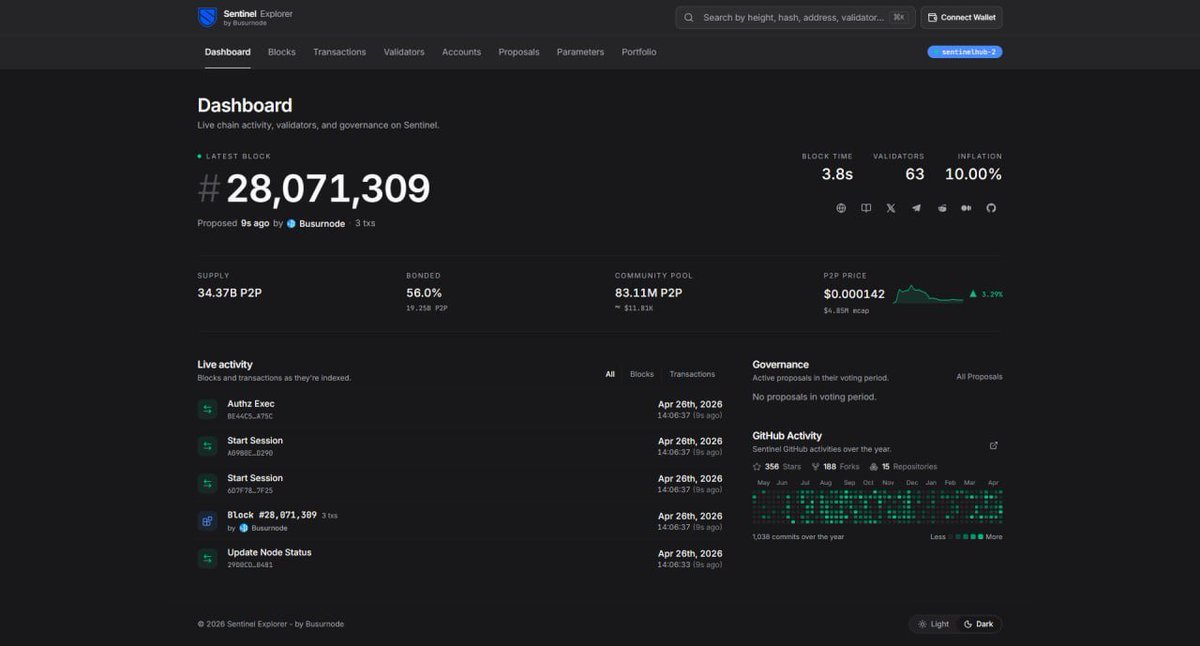Click the wallet icon in Connect Wallet
The image size is (1200, 646).
pyautogui.click(x=931, y=17)
